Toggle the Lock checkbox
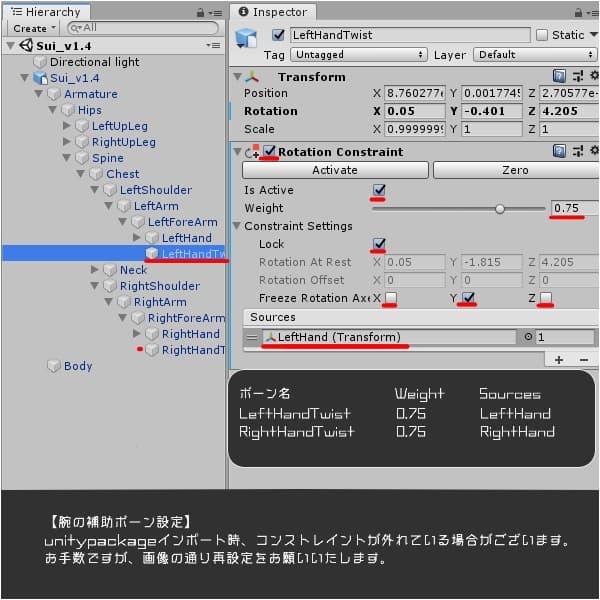This screenshot has height=600, width=600. coord(379,243)
